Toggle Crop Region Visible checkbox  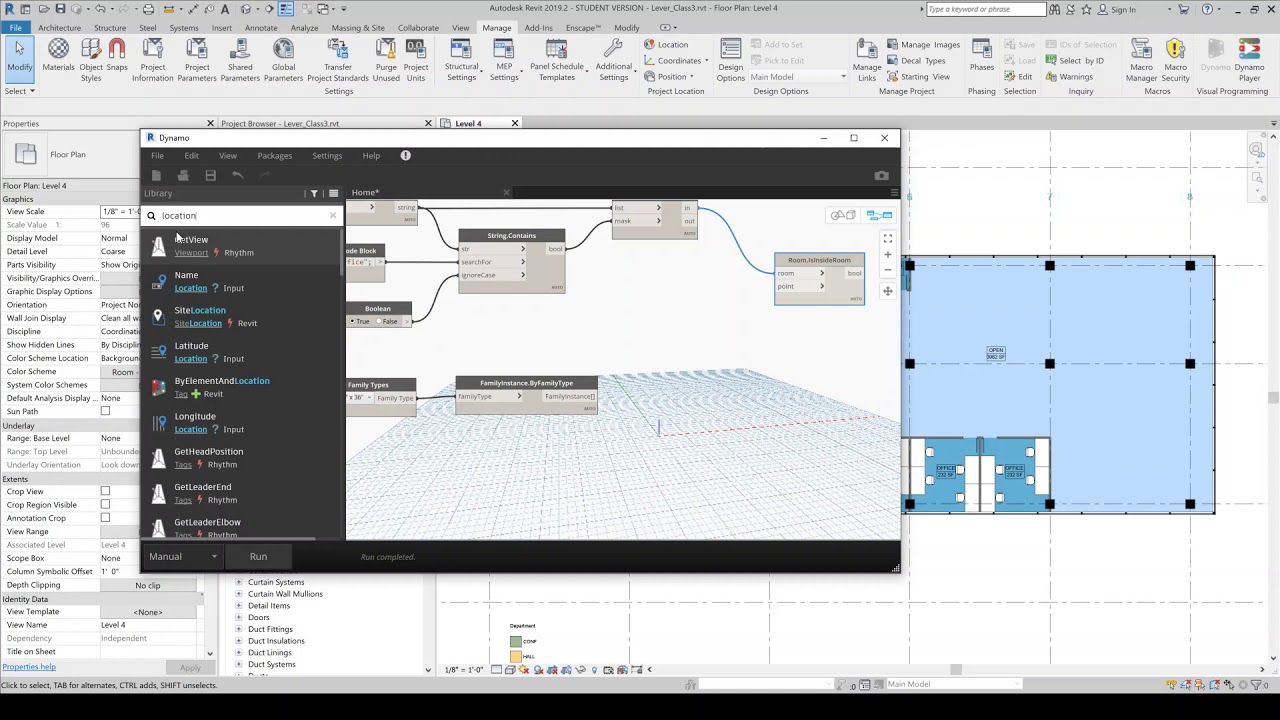105,505
